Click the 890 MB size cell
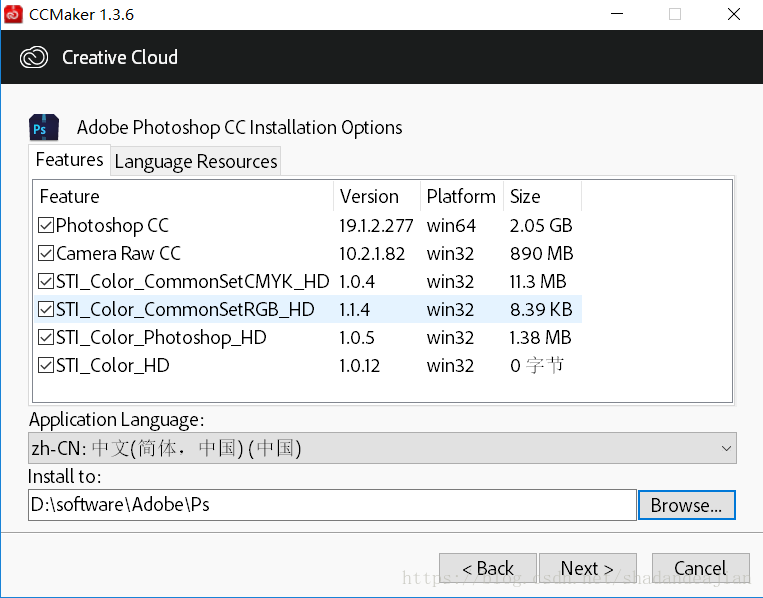The image size is (763, 598). click(542, 254)
